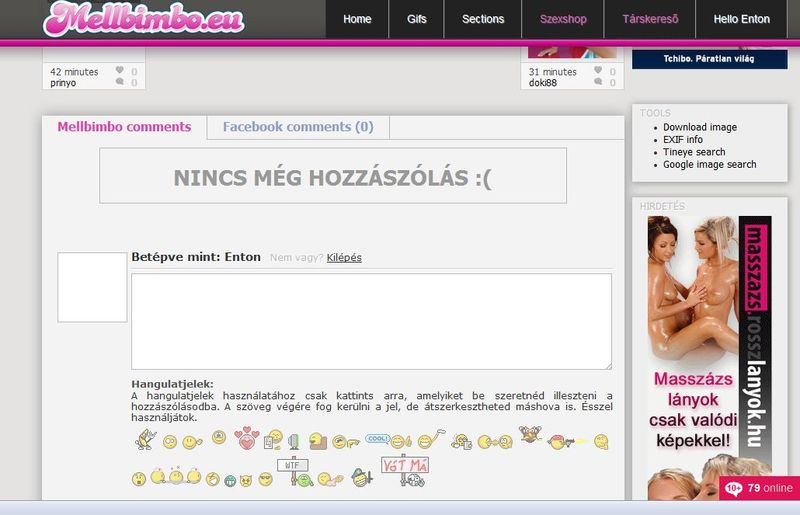This screenshot has height=515, width=800.
Task: Insert the police officer emoticon
Action: [362, 477]
